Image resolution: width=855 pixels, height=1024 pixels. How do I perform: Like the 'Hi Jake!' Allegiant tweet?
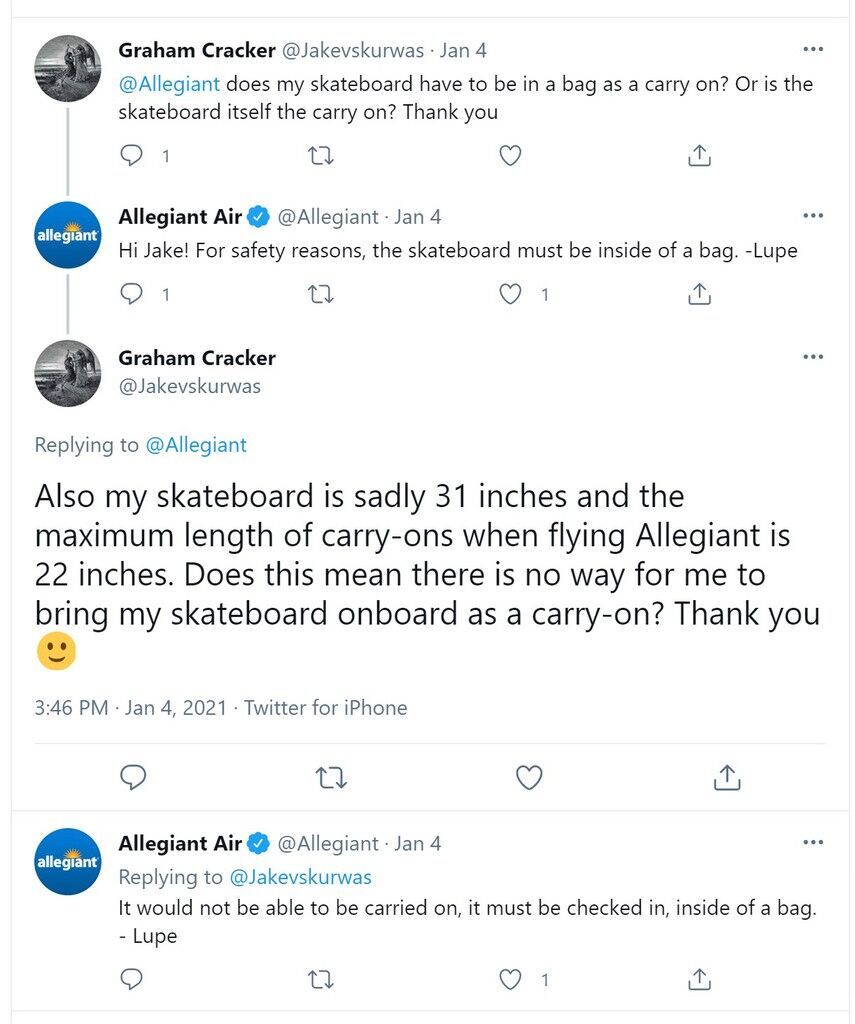(510, 295)
